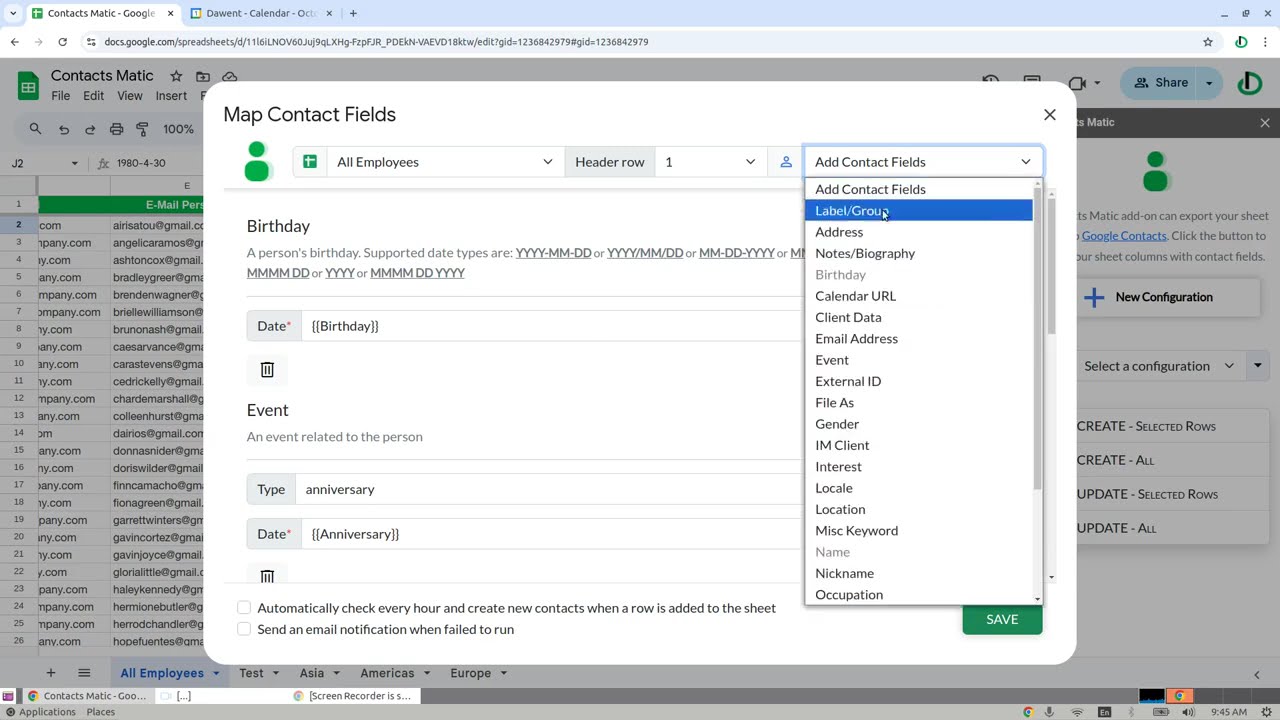
Task: Go back with the browser back arrow
Action: (x=14, y=42)
